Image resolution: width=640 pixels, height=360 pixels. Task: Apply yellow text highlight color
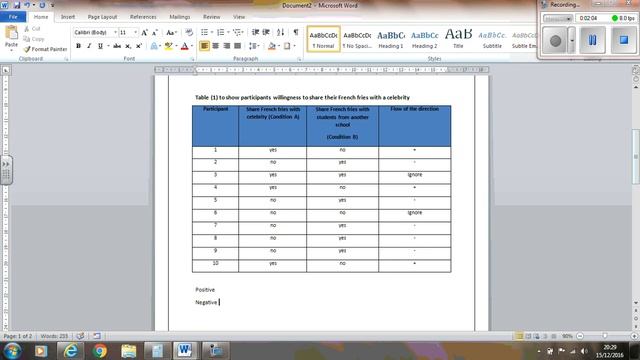point(168,46)
